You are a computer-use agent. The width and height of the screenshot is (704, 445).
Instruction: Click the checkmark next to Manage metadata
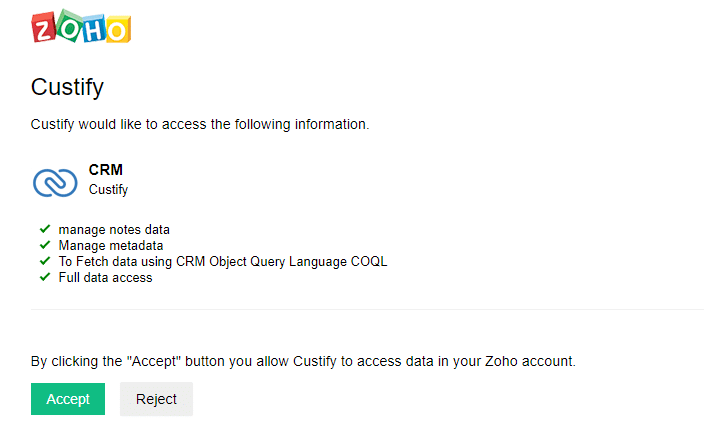point(45,245)
